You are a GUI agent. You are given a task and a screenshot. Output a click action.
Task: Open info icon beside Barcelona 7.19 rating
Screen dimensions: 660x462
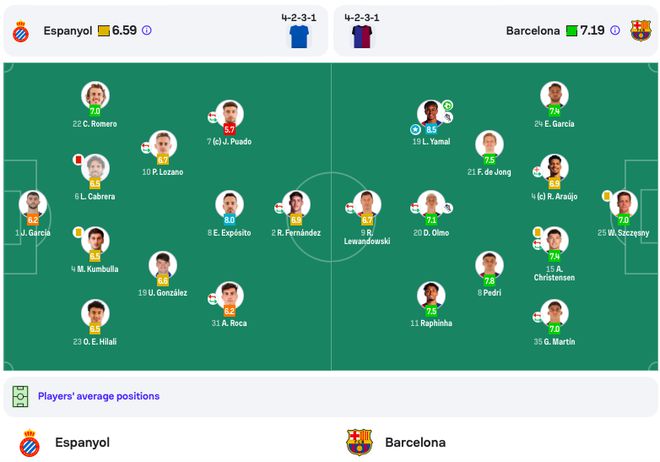pos(615,31)
